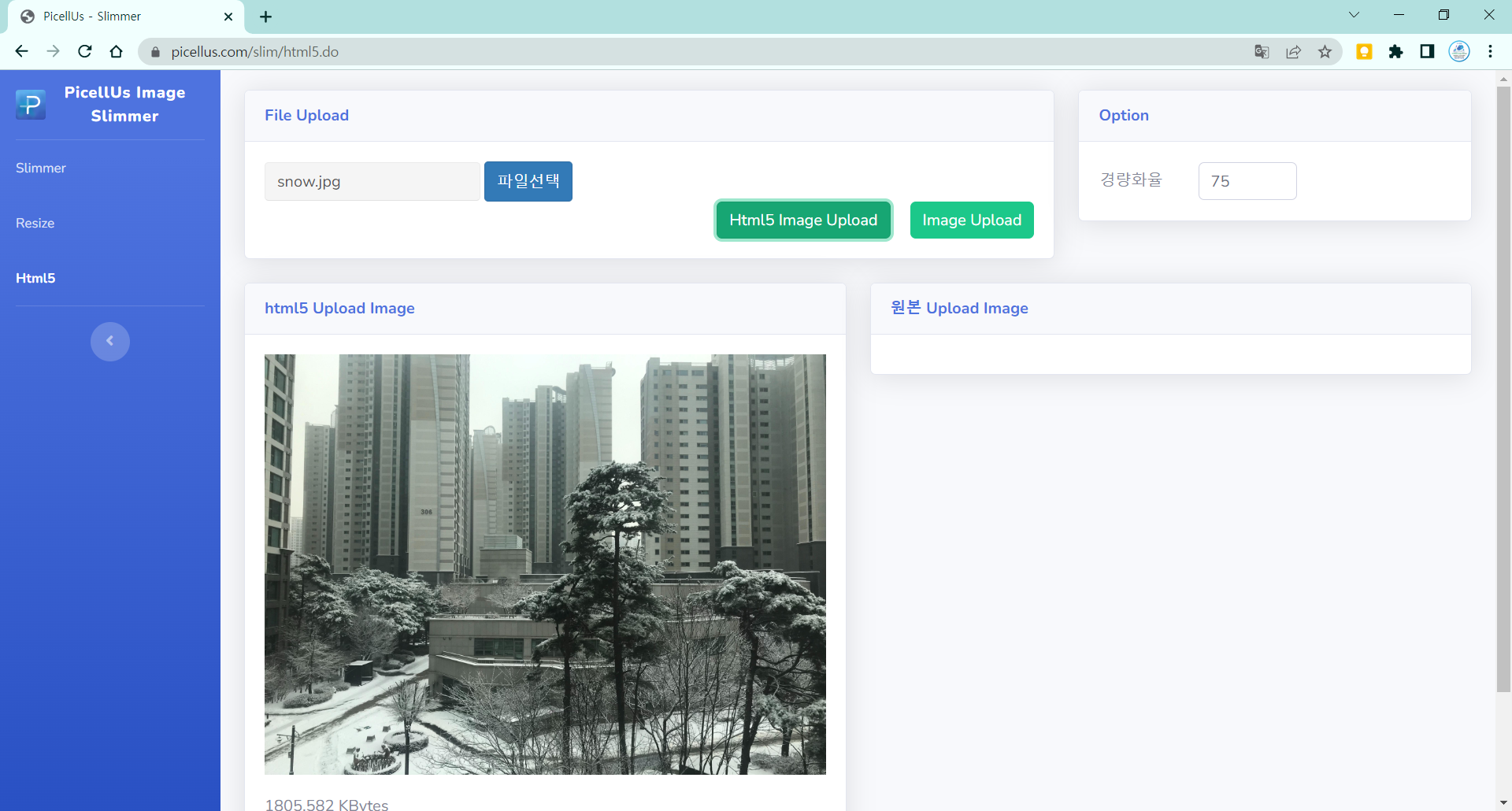This screenshot has width=1512, height=811.
Task: Share this page icon
Action: click(1293, 51)
